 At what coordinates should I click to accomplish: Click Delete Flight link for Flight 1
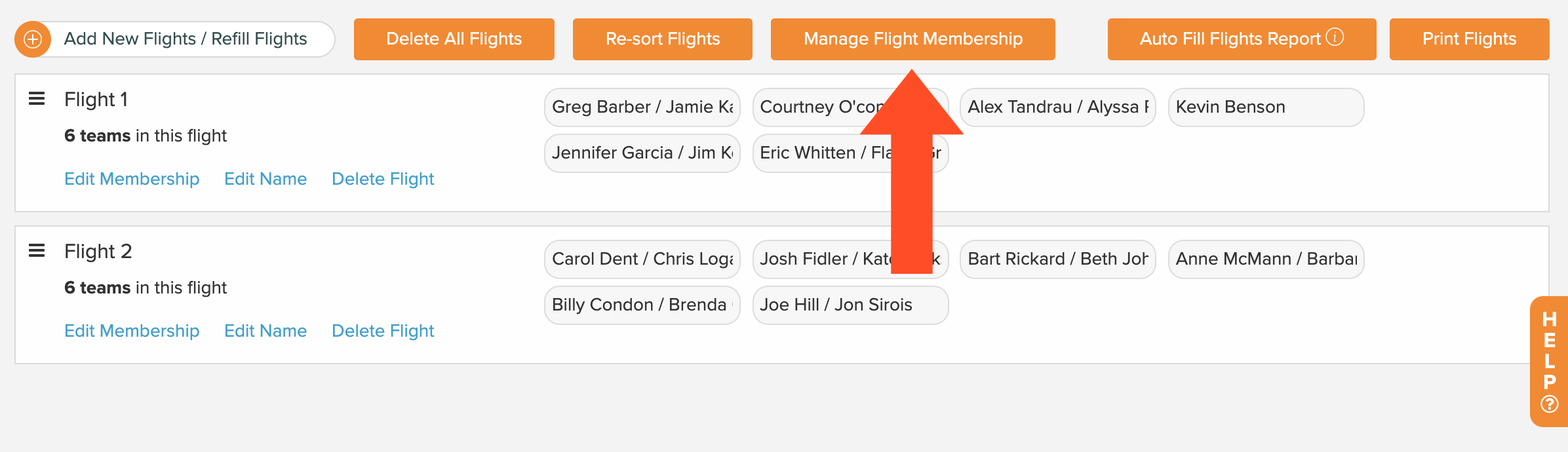pyautogui.click(x=383, y=179)
